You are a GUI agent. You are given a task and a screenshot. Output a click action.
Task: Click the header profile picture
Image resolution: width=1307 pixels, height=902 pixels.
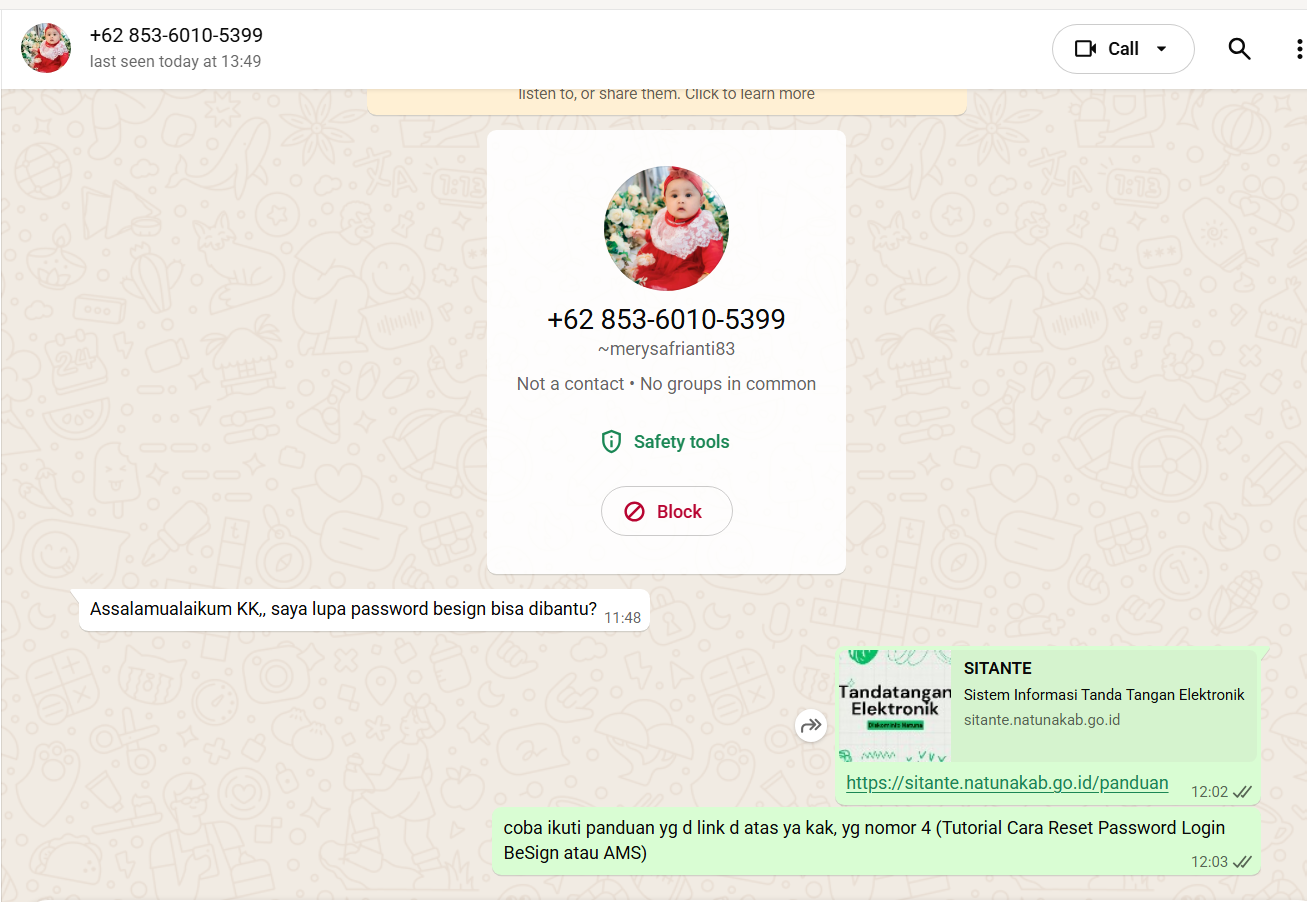[46, 48]
